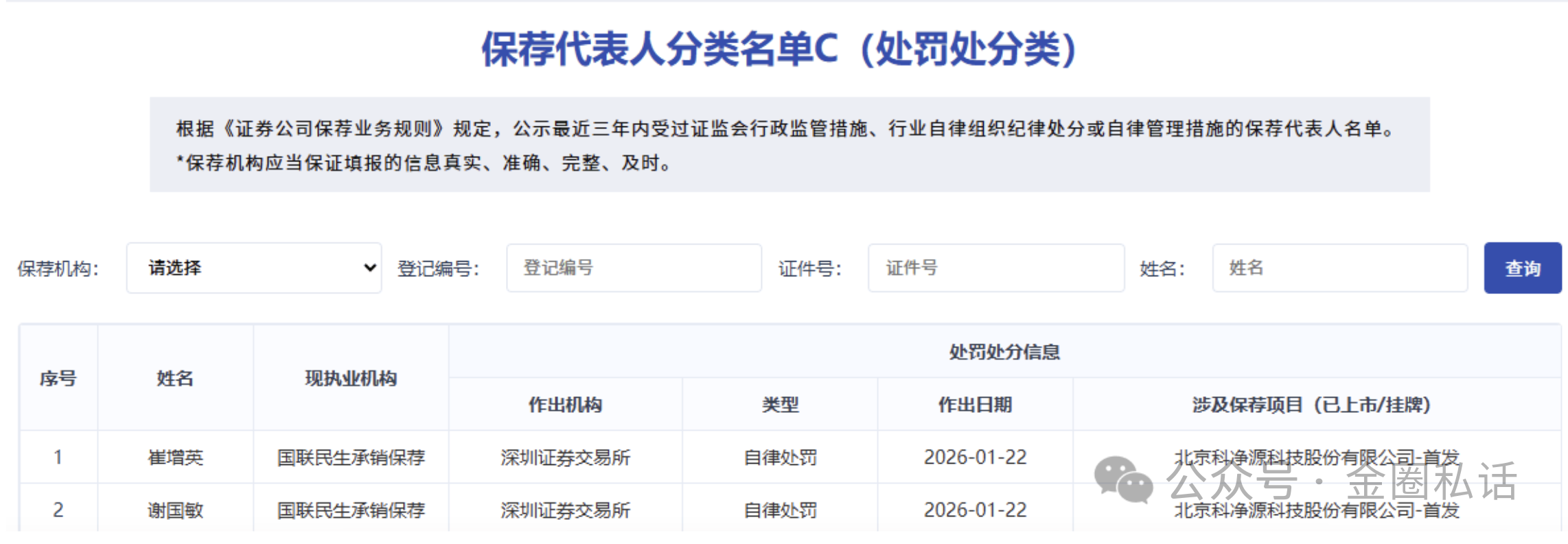Click the 作出机构 column header
Screen dimensions: 1568x544
click(565, 405)
